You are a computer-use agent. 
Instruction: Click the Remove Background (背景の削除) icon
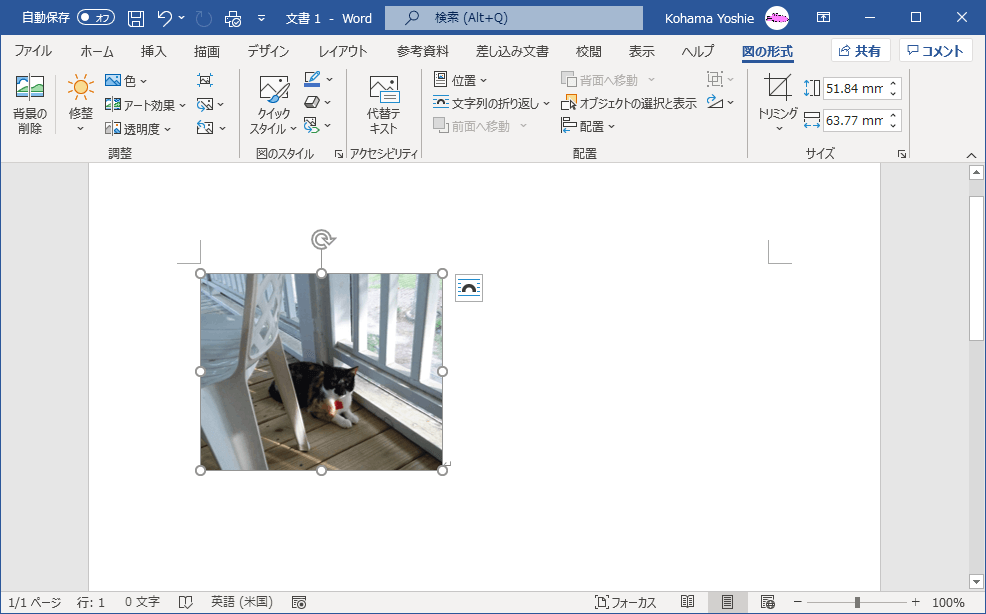tap(30, 88)
